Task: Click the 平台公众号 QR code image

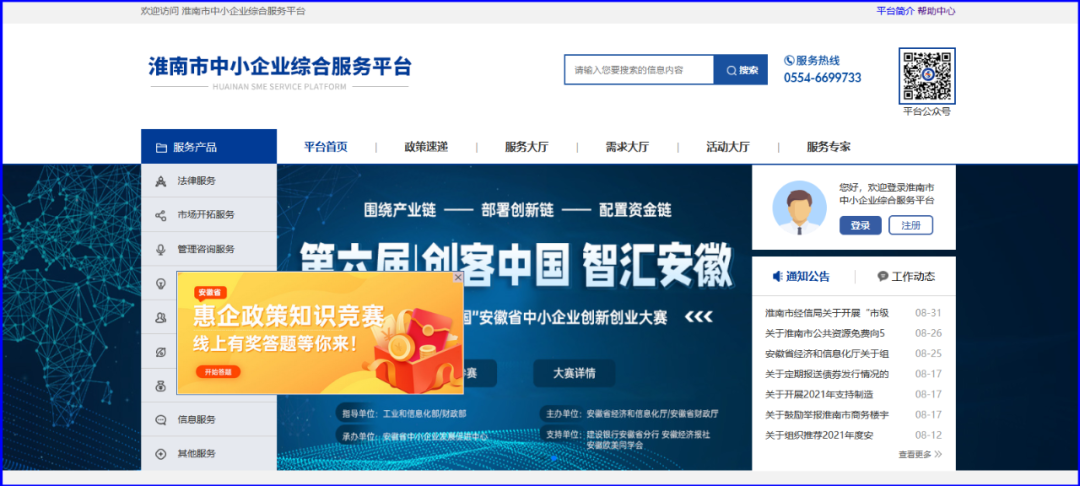Action: click(927, 76)
